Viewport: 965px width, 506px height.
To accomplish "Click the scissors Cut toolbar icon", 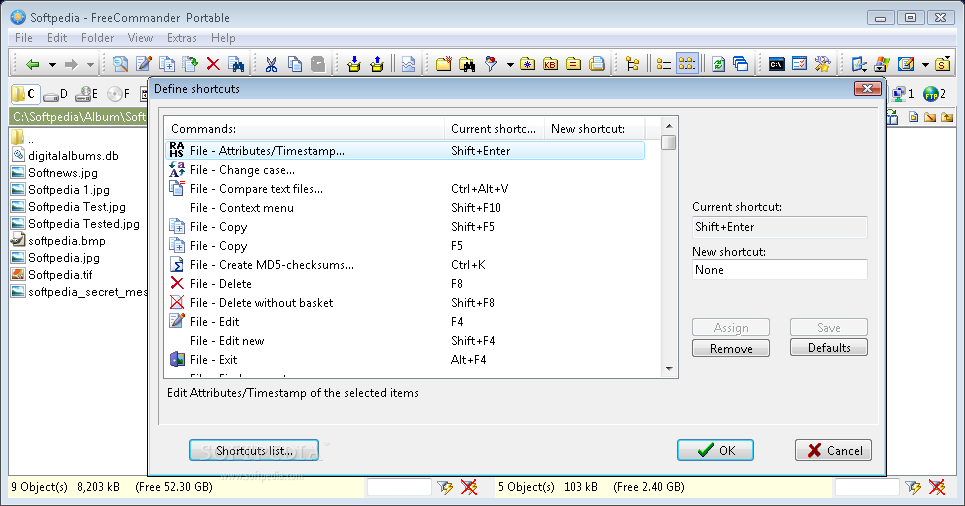I will (271, 64).
